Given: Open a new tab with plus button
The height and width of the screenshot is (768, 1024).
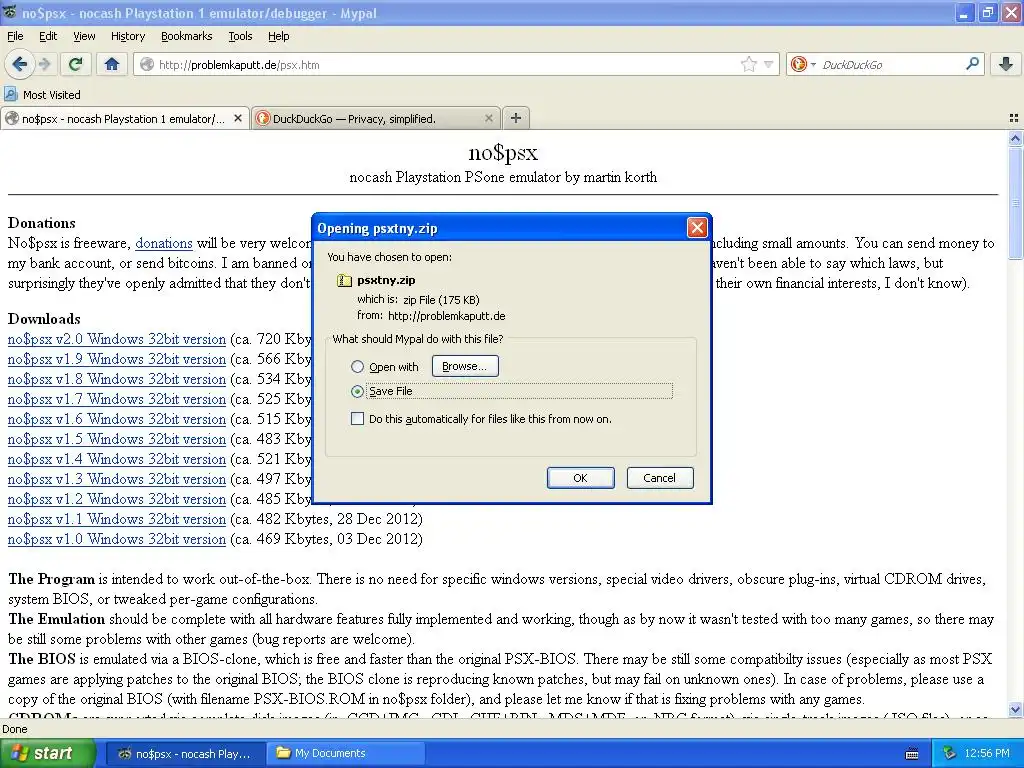Looking at the screenshot, I should [x=516, y=118].
